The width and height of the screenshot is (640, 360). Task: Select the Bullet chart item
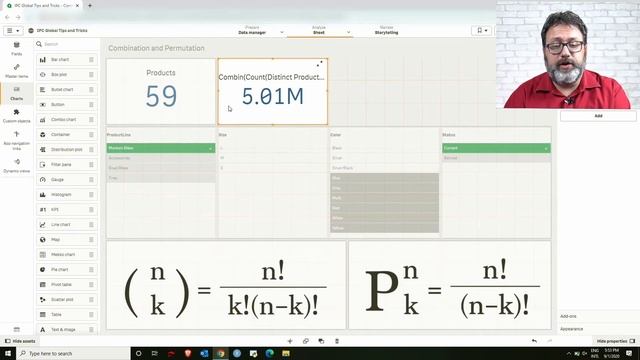tap(67, 89)
